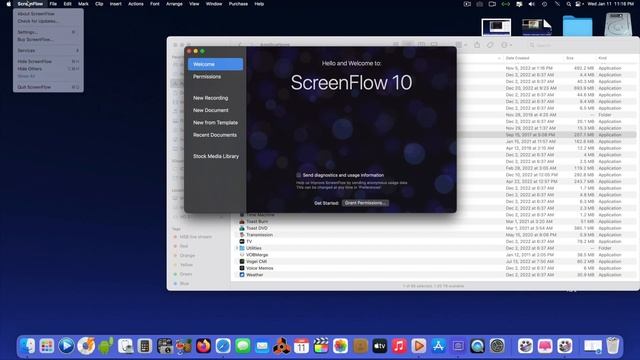Open Settings from the ScreenFlow menu
Viewport: 640px width, 360px height.
point(48,32)
